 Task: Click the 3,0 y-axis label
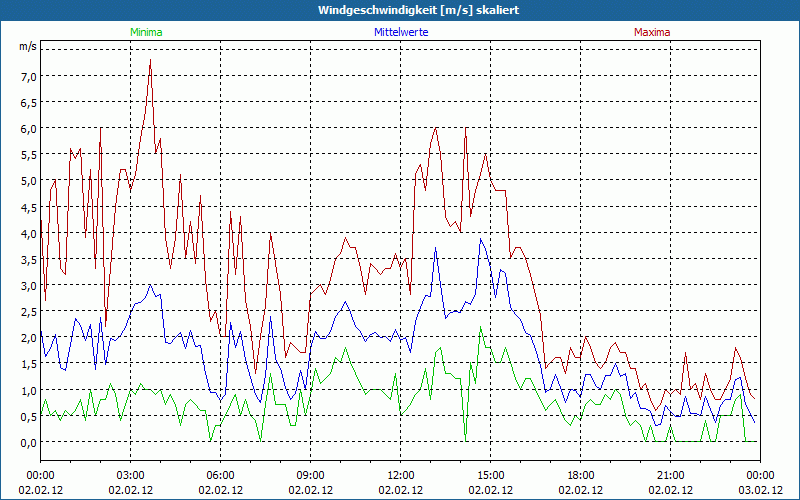(29, 285)
